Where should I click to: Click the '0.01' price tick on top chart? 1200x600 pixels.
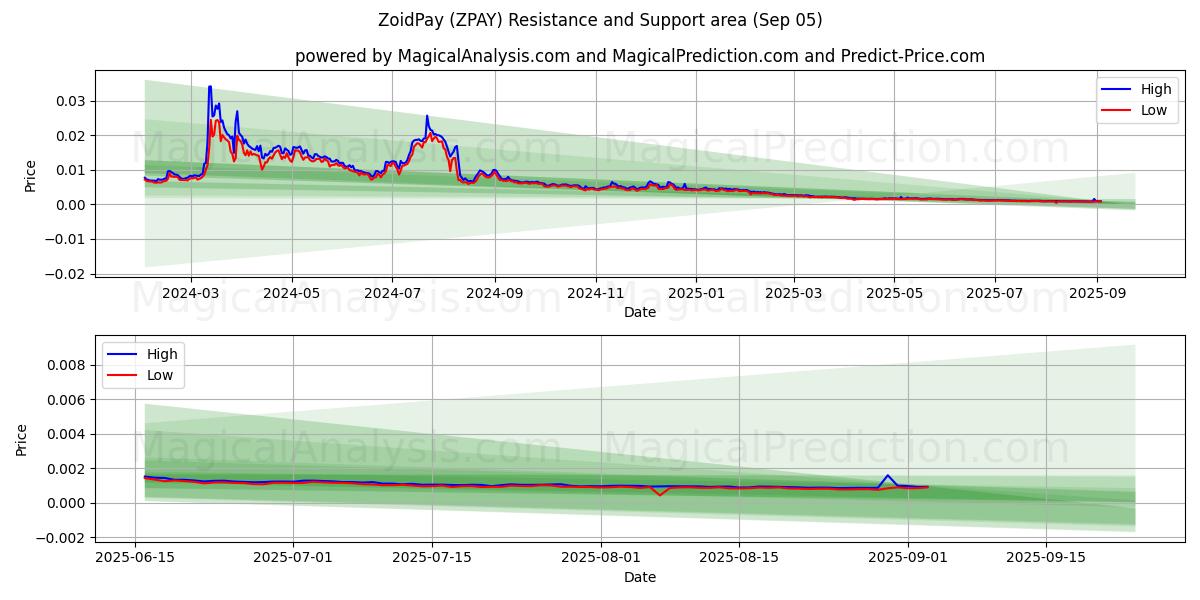tap(73, 170)
